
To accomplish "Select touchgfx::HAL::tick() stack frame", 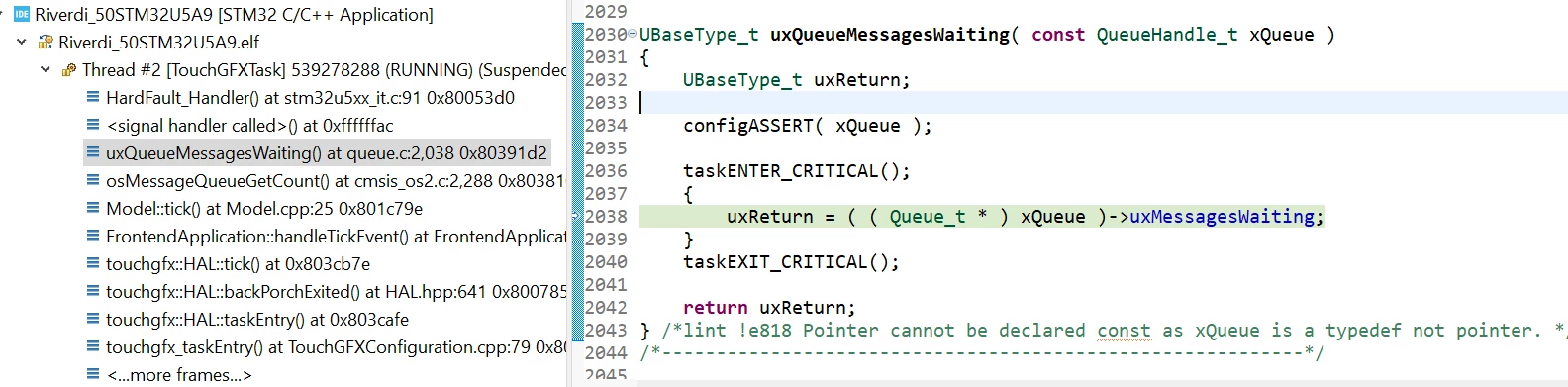I will pos(238,263).
